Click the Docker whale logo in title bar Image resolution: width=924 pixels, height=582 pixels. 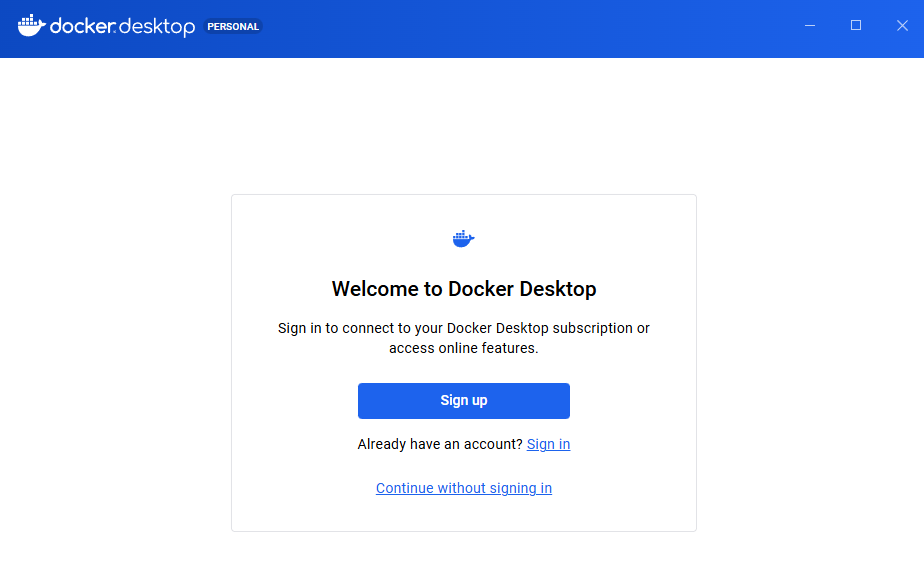click(31, 26)
